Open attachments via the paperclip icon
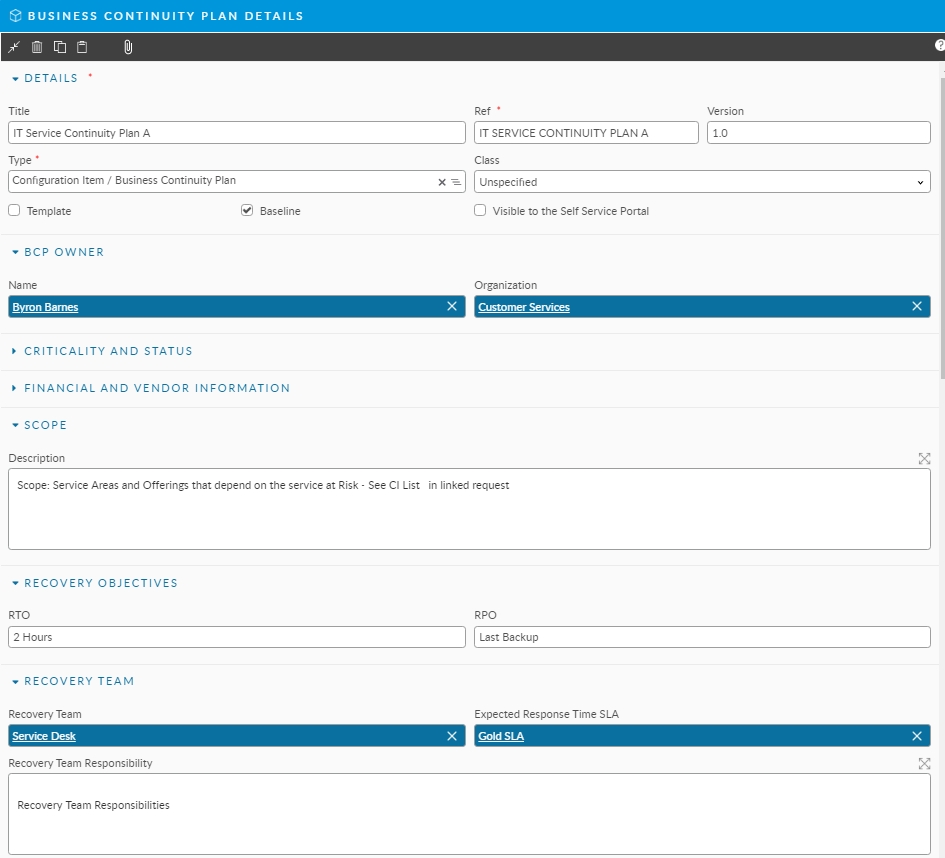This screenshot has width=945, height=858. pyautogui.click(x=128, y=47)
